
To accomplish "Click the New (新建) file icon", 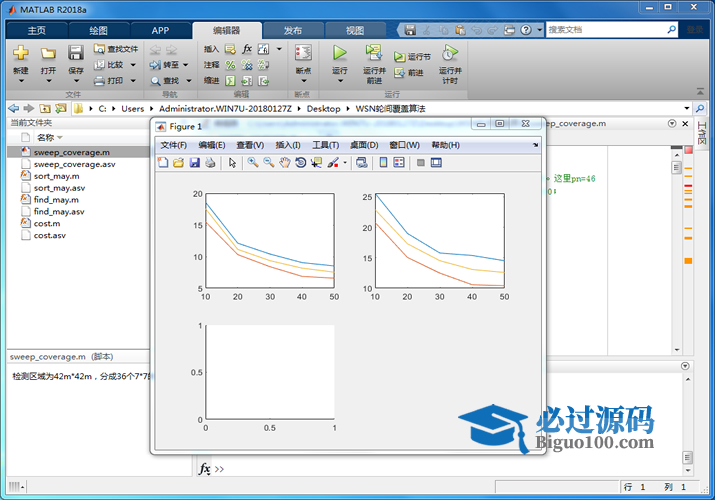I will (21, 53).
